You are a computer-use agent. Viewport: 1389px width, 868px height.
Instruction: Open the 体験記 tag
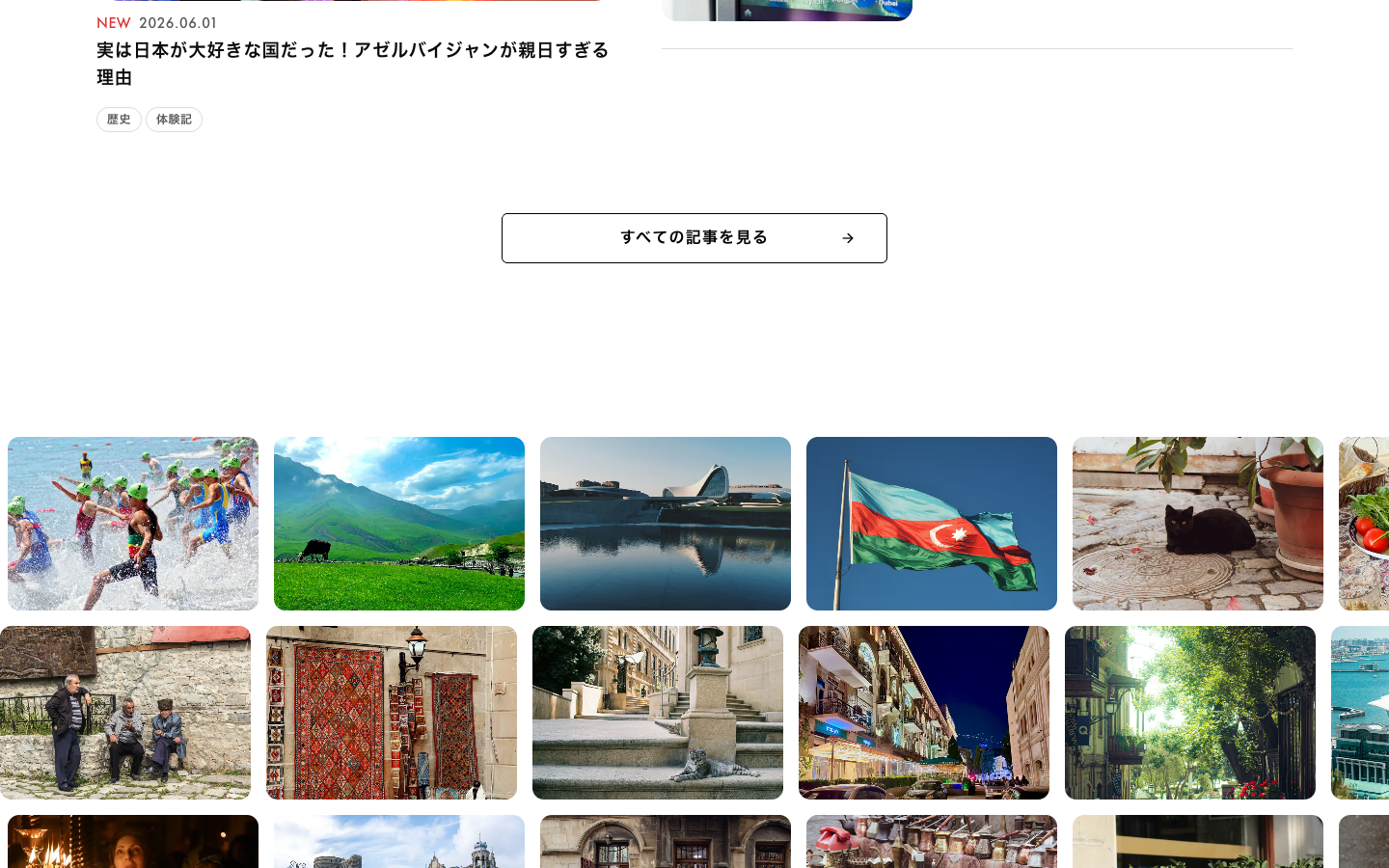pos(174,120)
